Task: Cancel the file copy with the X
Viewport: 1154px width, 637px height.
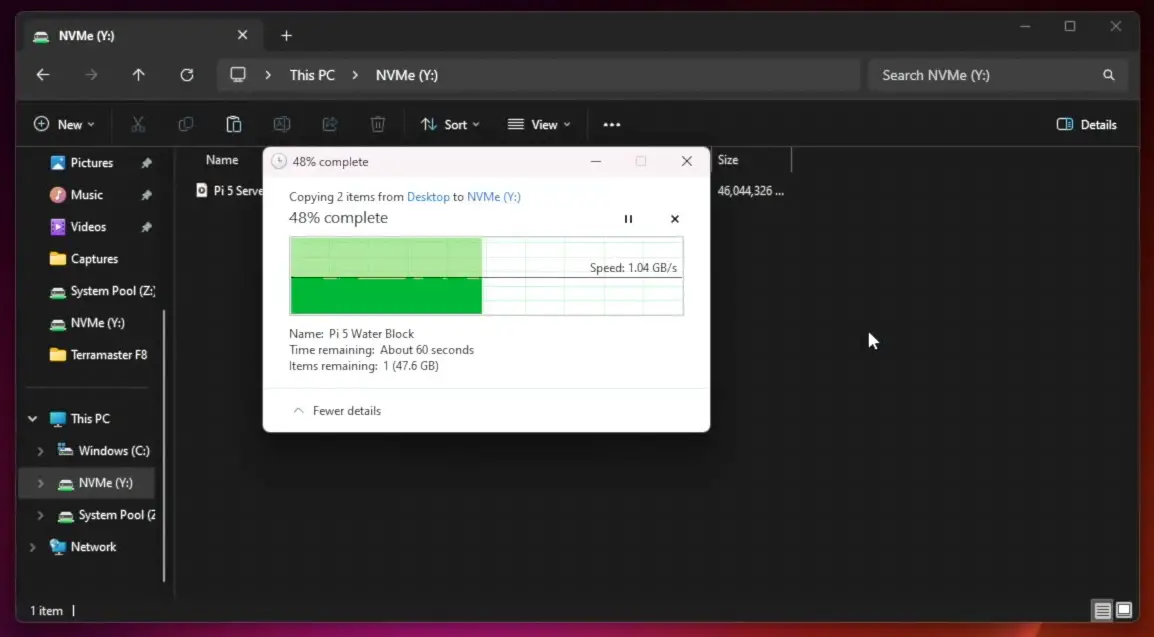Action: click(x=675, y=219)
